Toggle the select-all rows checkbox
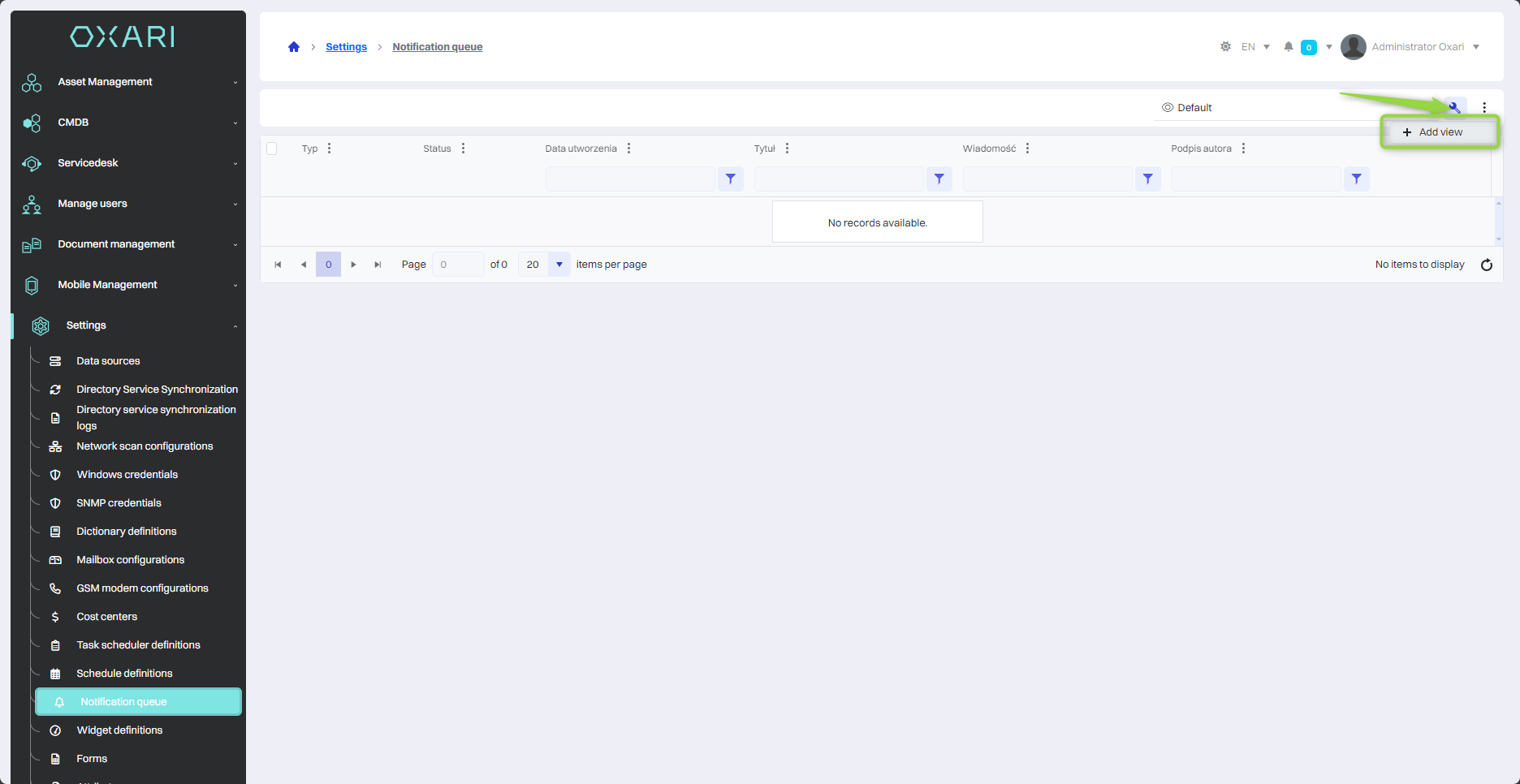Screen dimensions: 1520x784 [272, 149]
